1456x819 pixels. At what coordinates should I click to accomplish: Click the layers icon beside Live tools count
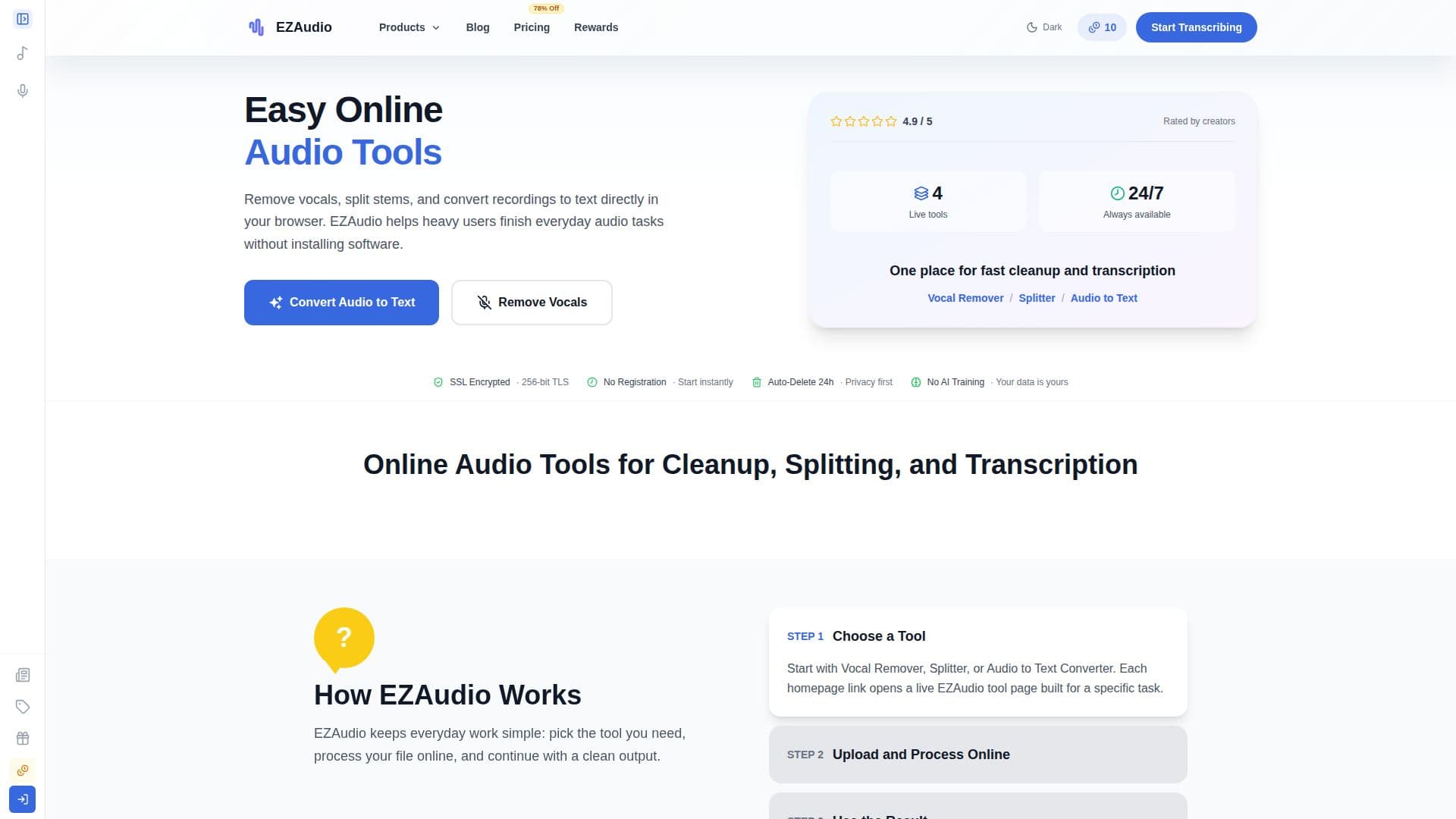921,193
